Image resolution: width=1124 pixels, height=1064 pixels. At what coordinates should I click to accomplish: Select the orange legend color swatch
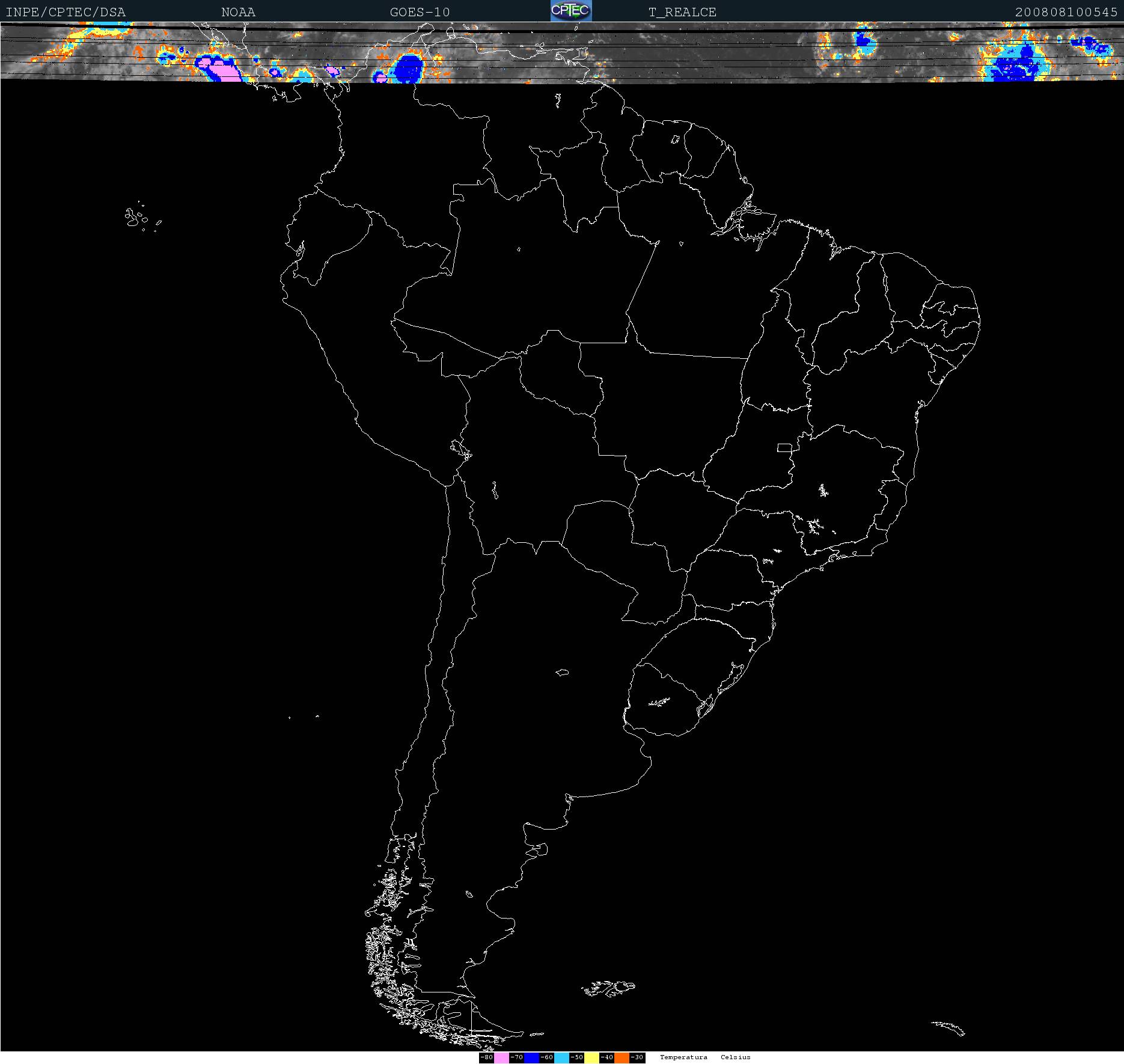click(x=622, y=1057)
